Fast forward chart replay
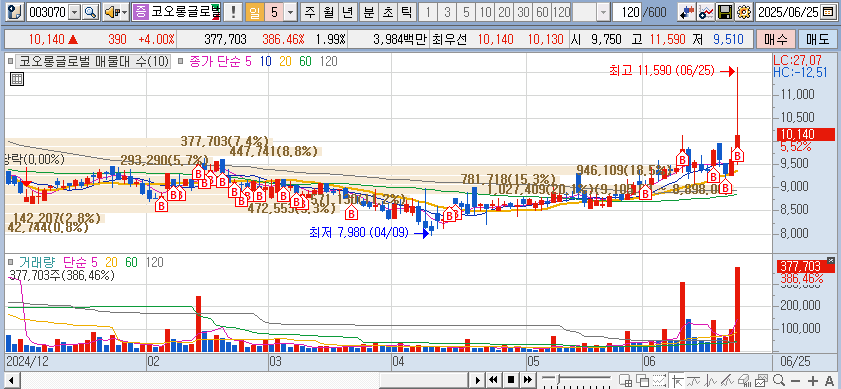 (528, 380)
